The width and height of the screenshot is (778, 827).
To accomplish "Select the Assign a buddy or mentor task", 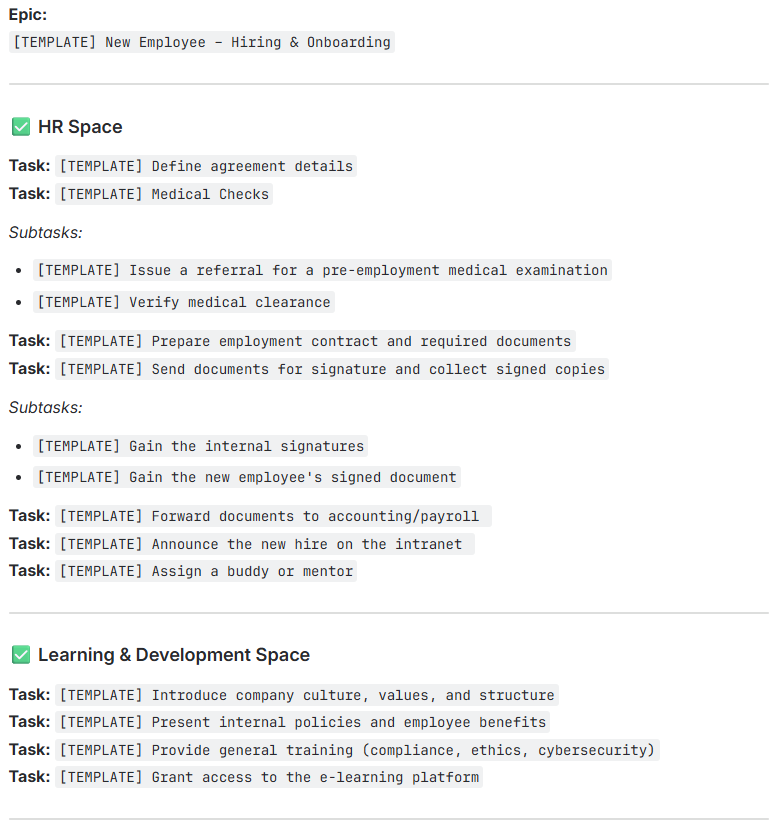I will coord(206,571).
